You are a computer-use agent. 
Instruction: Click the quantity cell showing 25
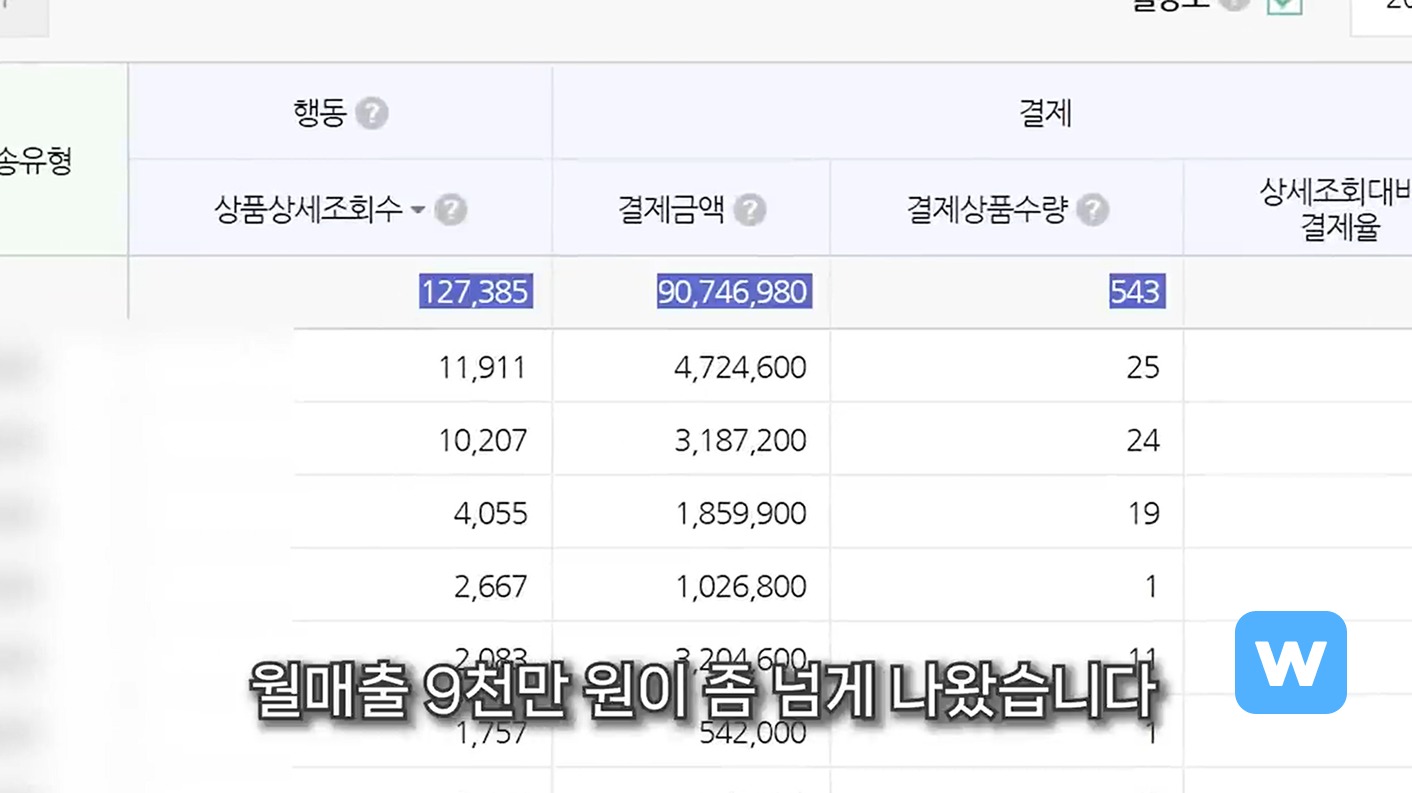tap(1143, 367)
